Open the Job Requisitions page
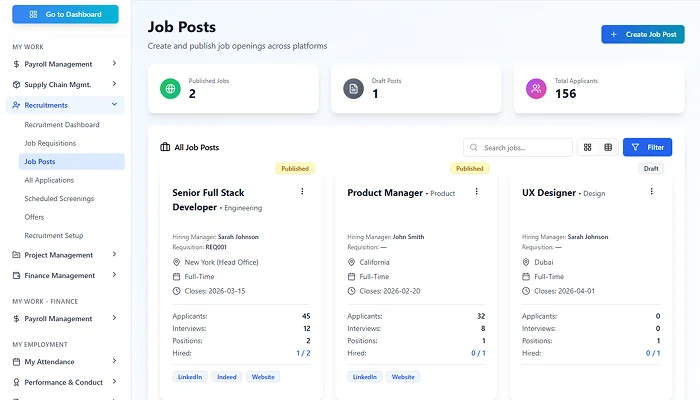 tap(50, 143)
